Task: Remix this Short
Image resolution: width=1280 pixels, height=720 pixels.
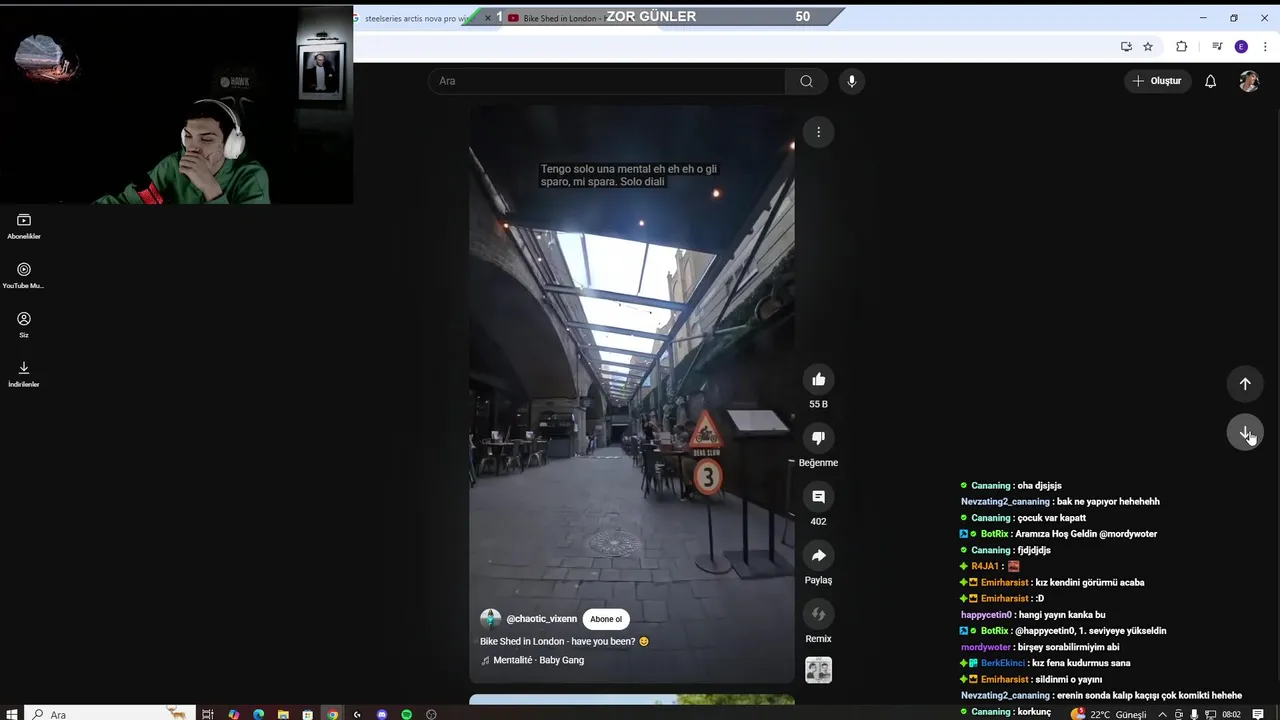Action: [x=818, y=614]
